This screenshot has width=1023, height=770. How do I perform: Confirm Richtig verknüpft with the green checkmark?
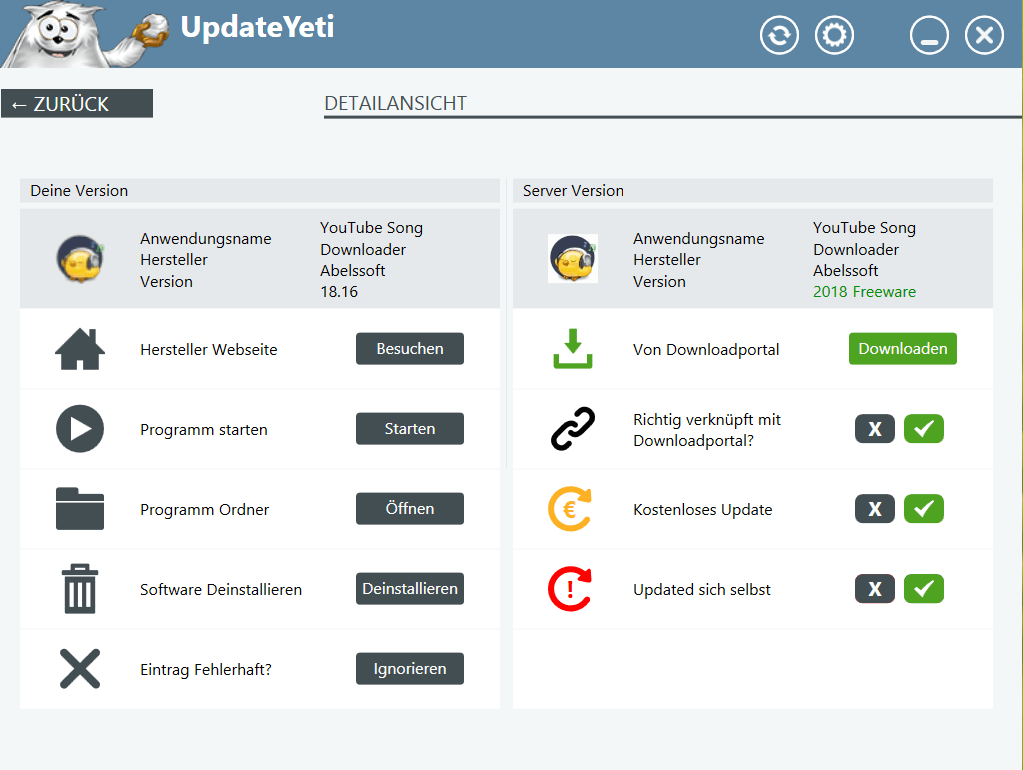[x=924, y=429]
